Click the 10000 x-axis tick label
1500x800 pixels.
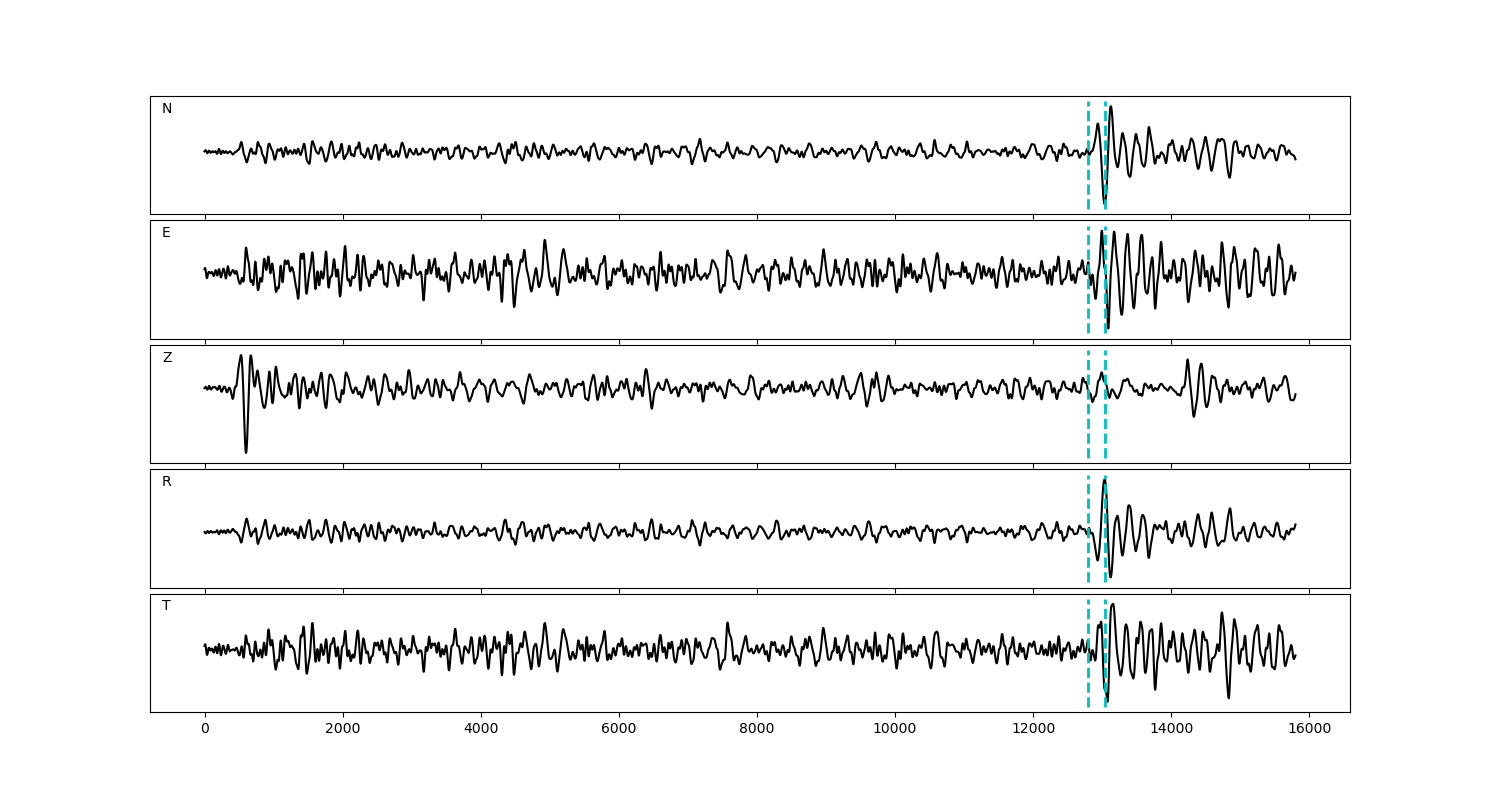click(895, 730)
